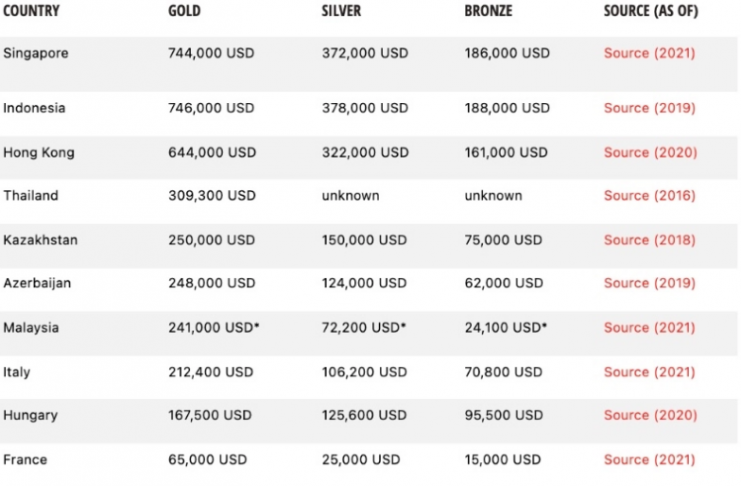The height and width of the screenshot is (486, 741).
Task: Click the COUNTRY column header
Action: 31,10
